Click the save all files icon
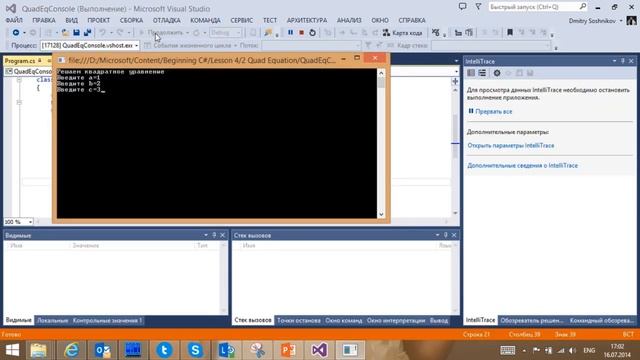Viewport: 640px width, 360px height. (x=87, y=33)
